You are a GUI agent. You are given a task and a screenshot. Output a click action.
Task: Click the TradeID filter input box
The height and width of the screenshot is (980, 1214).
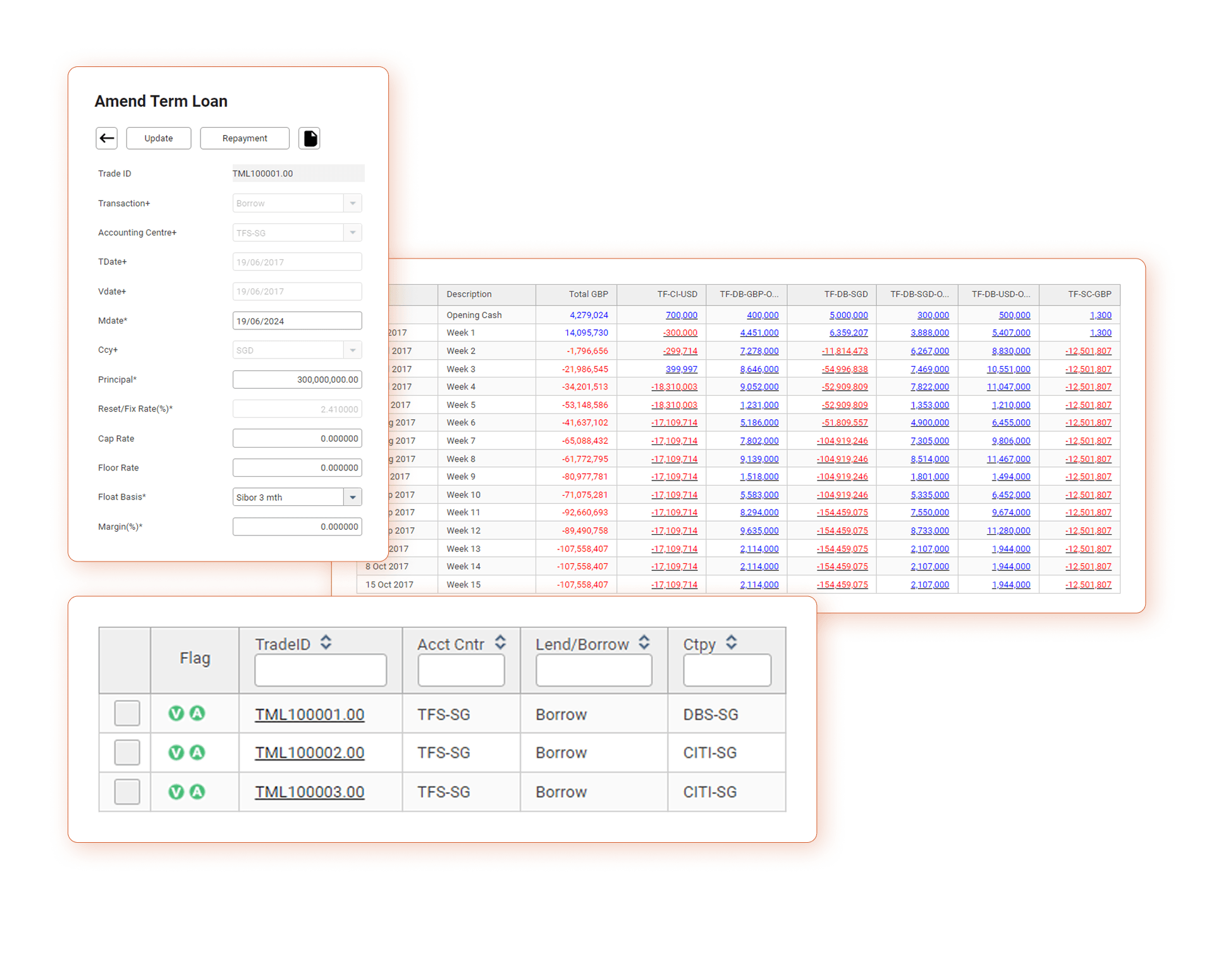pos(320,670)
